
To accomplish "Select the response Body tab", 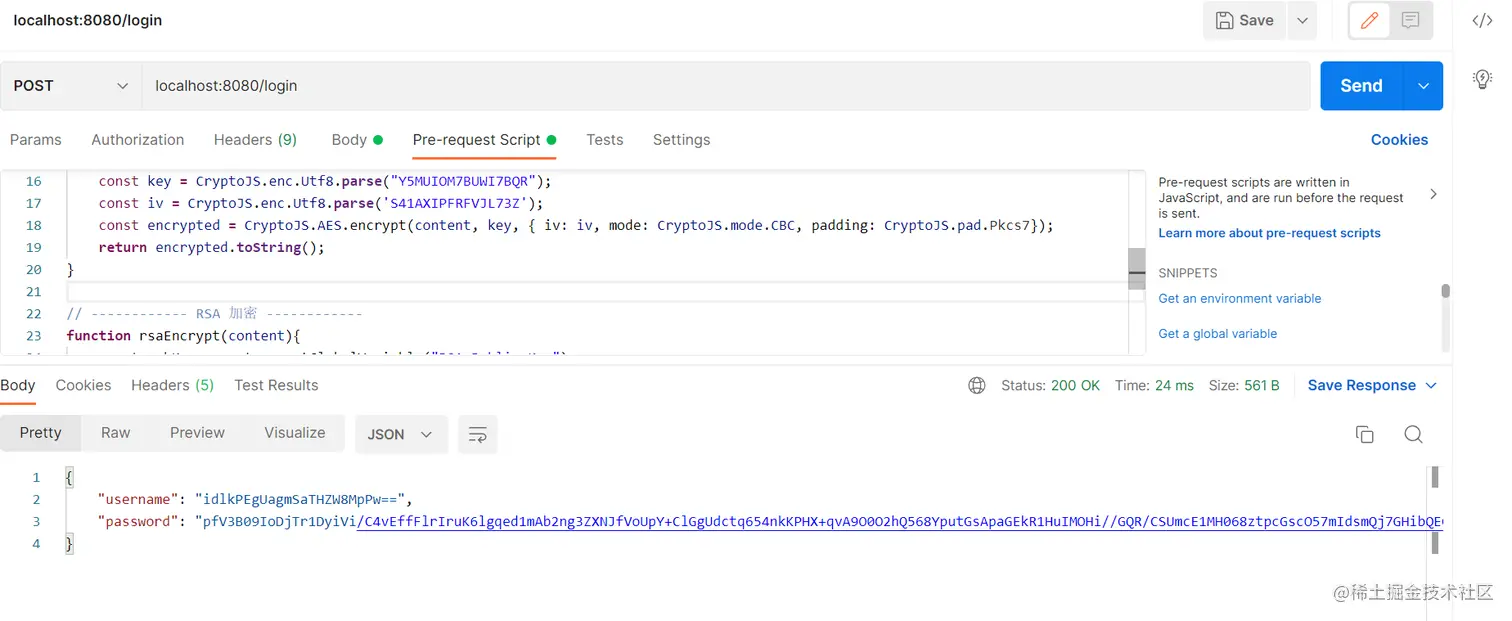I will pyautogui.click(x=18, y=385).
